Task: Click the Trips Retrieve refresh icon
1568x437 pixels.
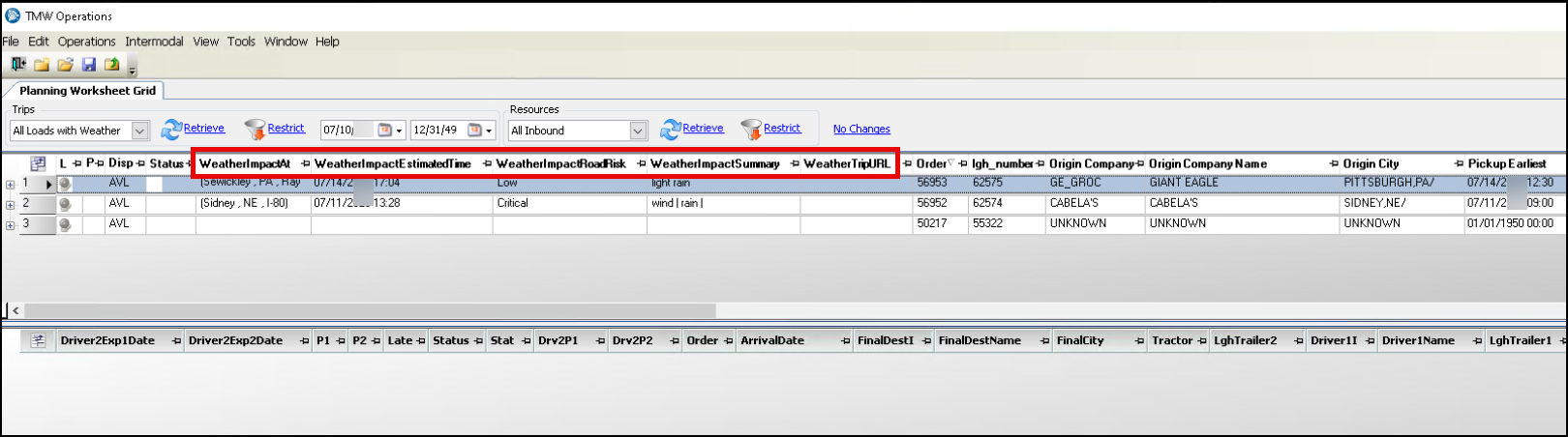Action: point(171,130)
